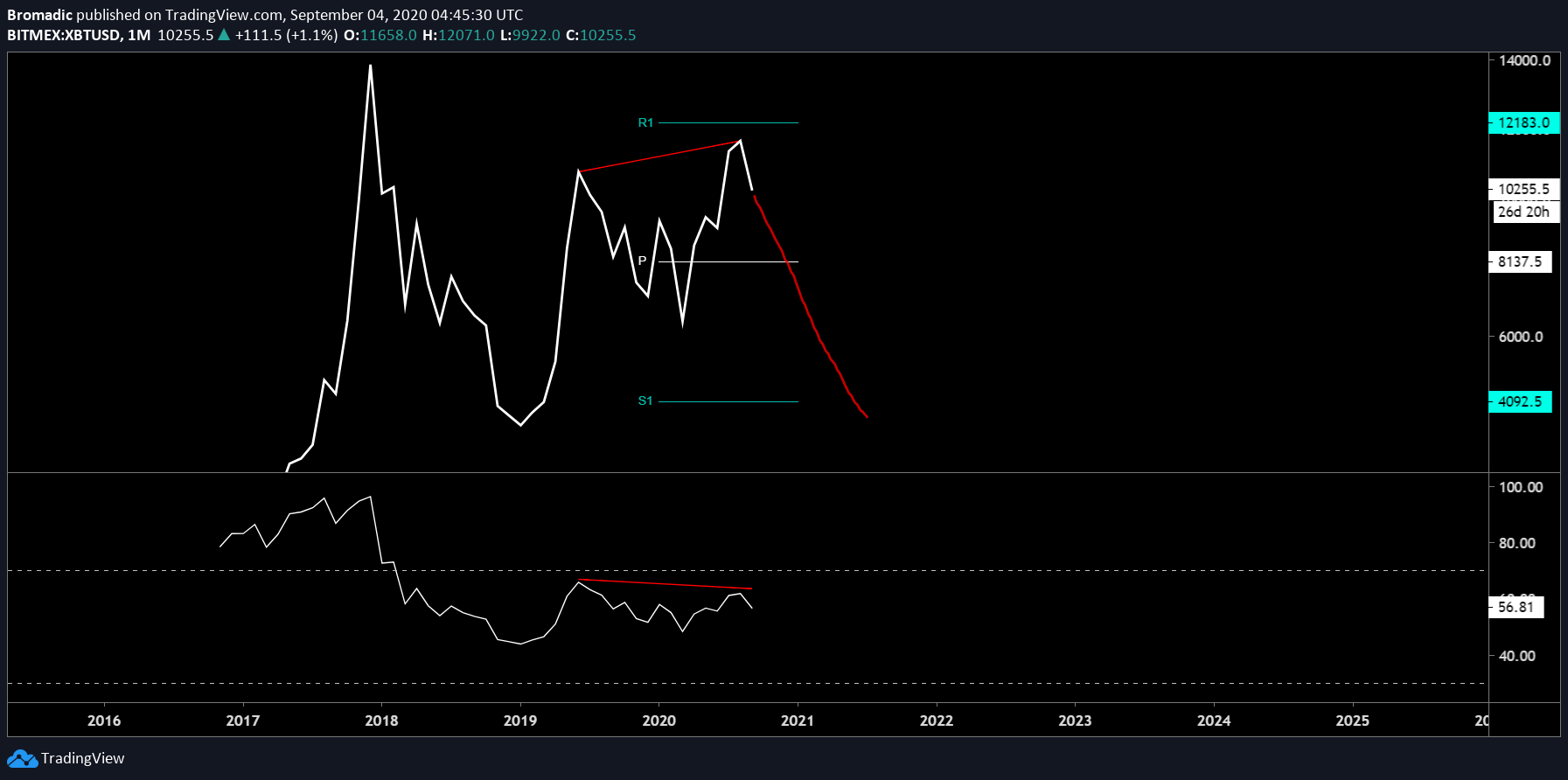The image size is (1568, 780).
Task: Click the 80.00 RSI axis label
Action: 1517,543
